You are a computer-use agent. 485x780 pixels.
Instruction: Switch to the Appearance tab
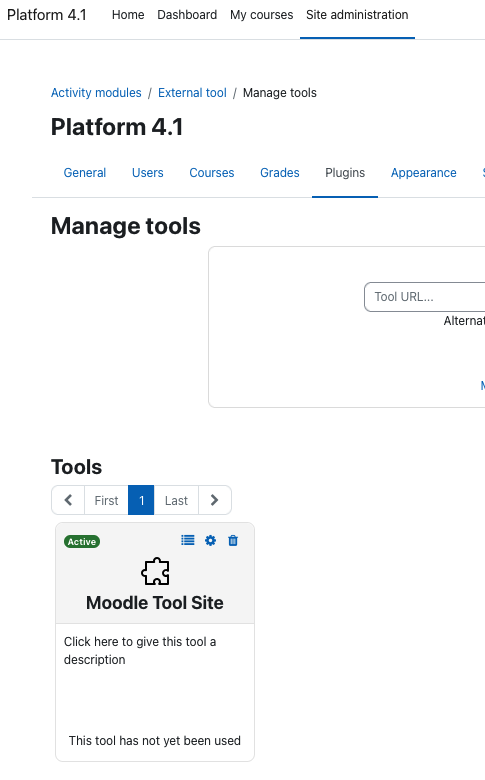click(423, 173)
